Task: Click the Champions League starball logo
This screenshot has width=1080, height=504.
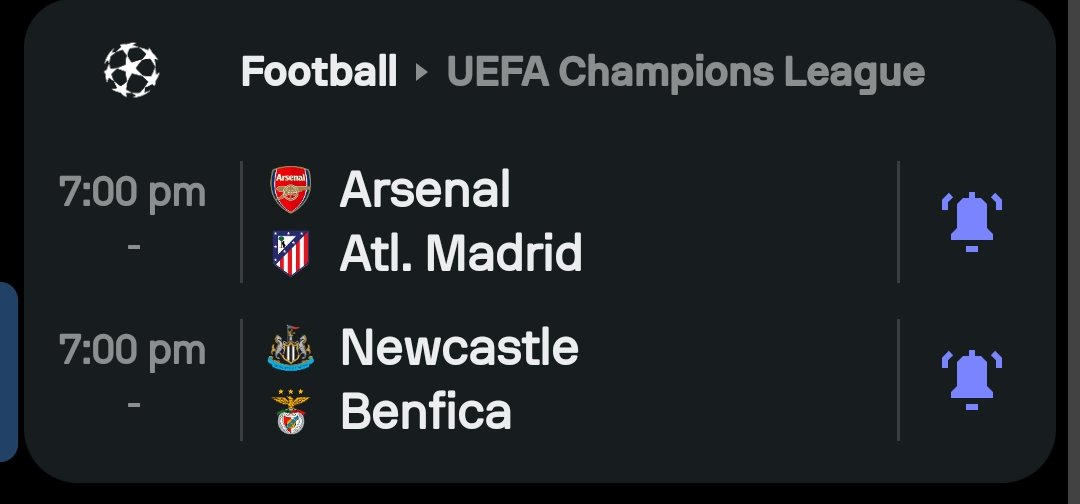Action: coord(132,70)
